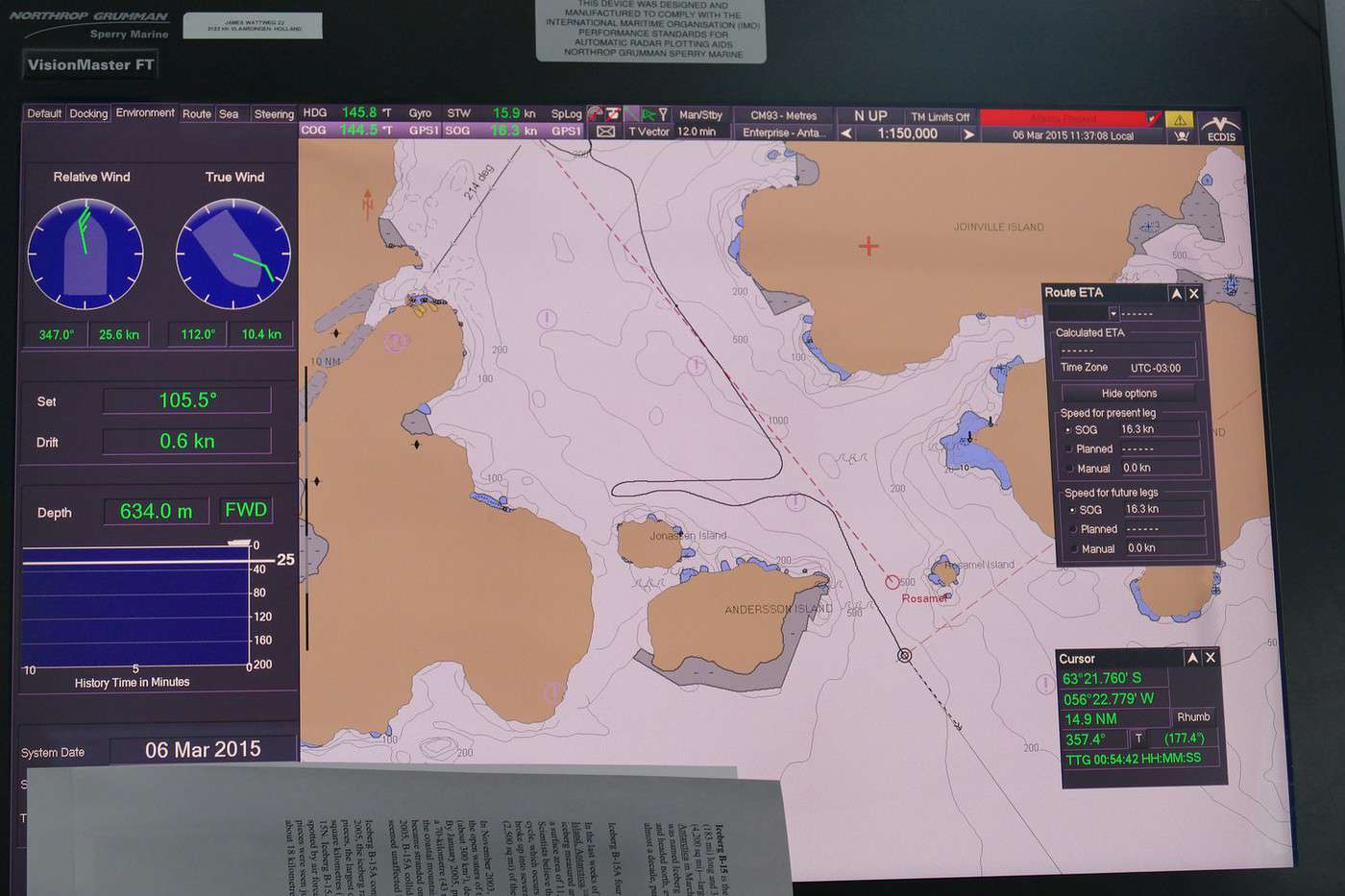The image size is (1345, 896).
Task: Open the N UP orientation selector
Action: [x=870, y=116]
